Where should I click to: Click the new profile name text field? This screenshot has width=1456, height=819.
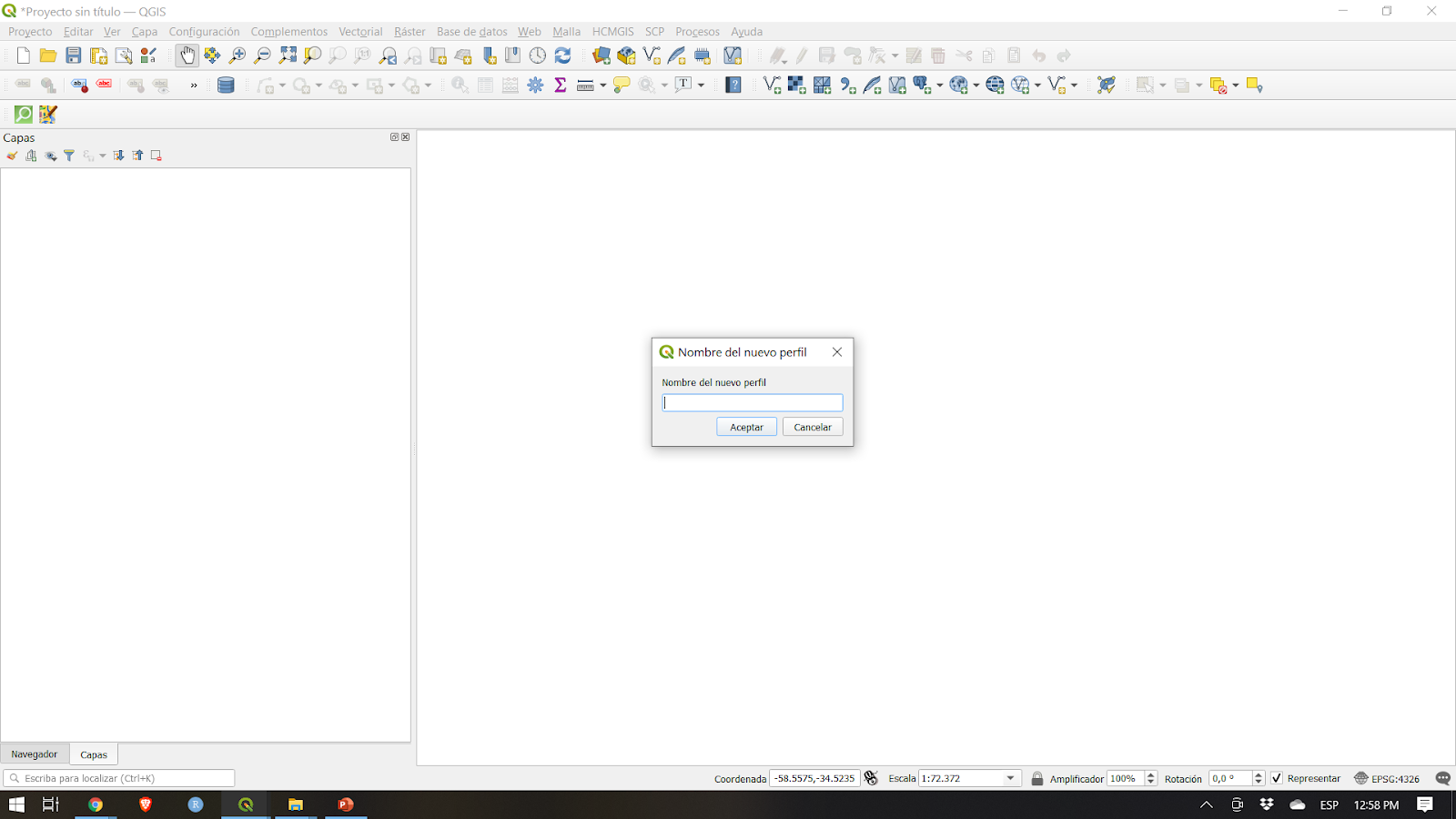pos(753,402)
